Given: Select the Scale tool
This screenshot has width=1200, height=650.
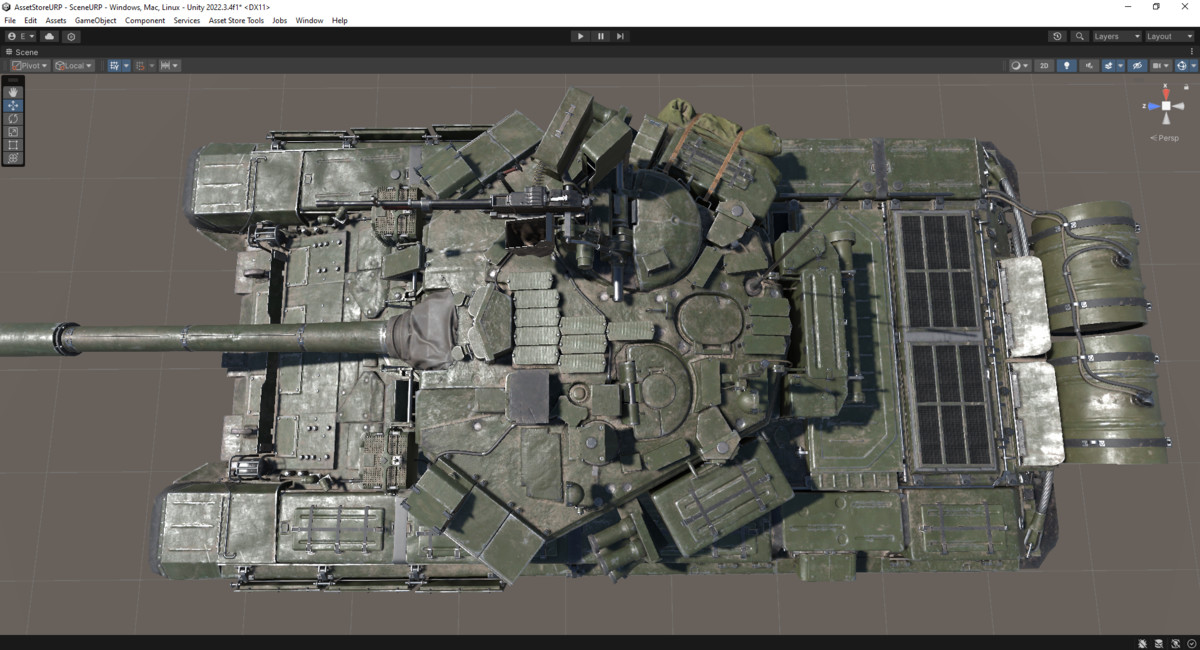Looking at the screenshot, I should point(13,132).
